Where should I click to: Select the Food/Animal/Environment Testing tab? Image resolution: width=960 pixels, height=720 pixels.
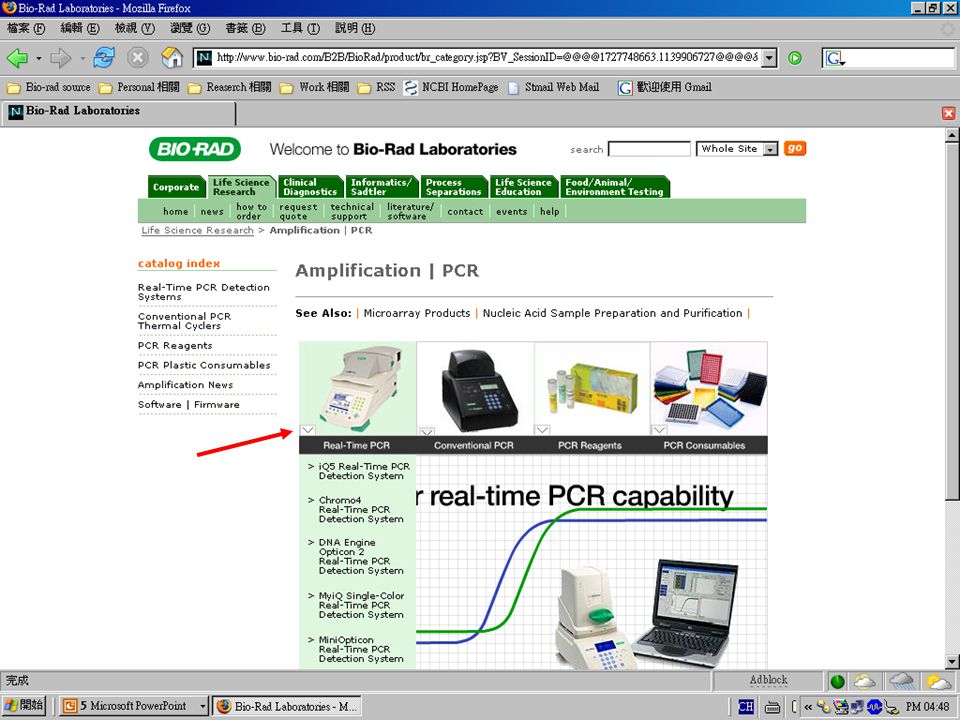pos(615,187)
